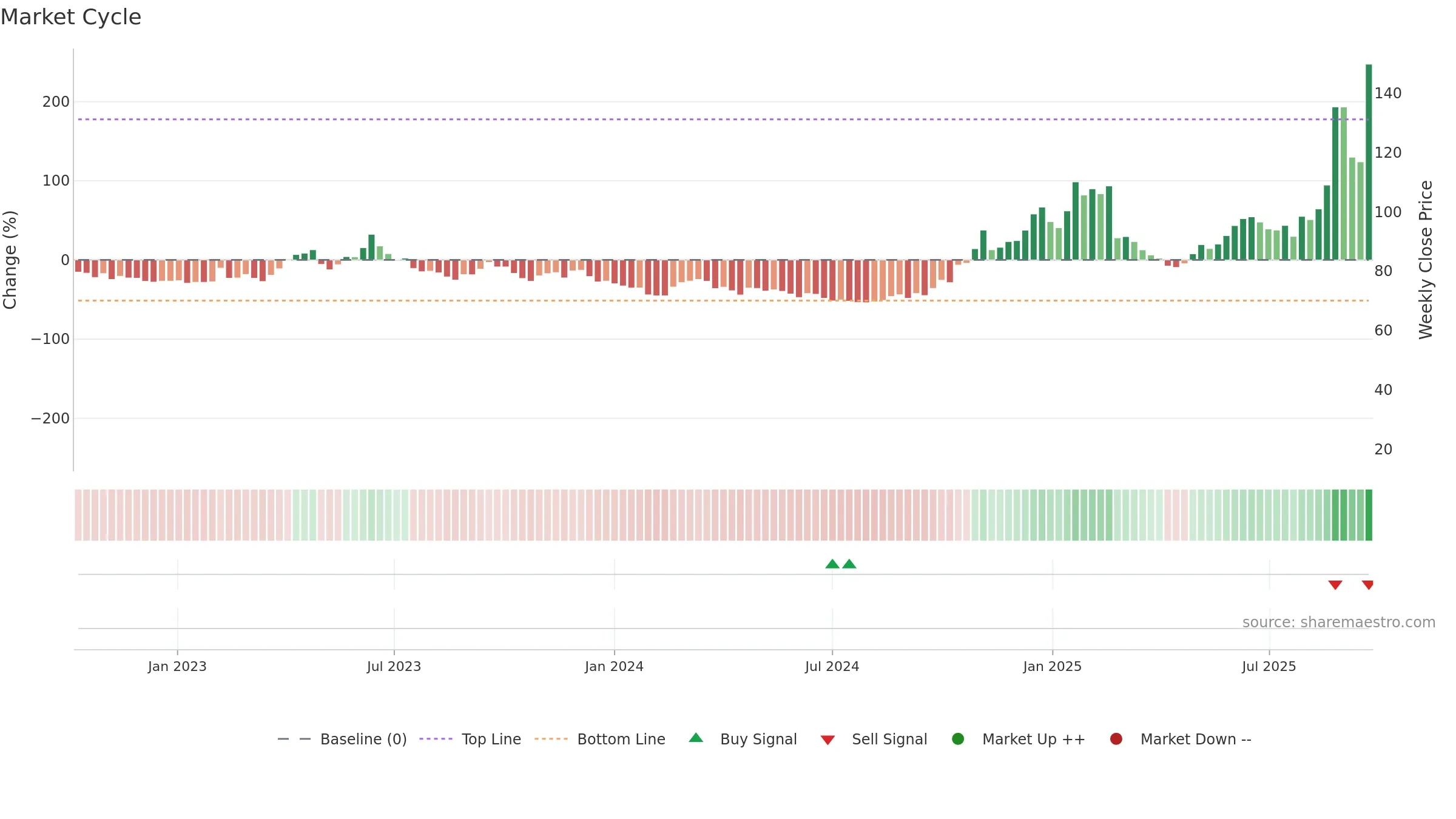
Task: Click the purple dotted top line on the chart
Action: (x=723, y=120)
